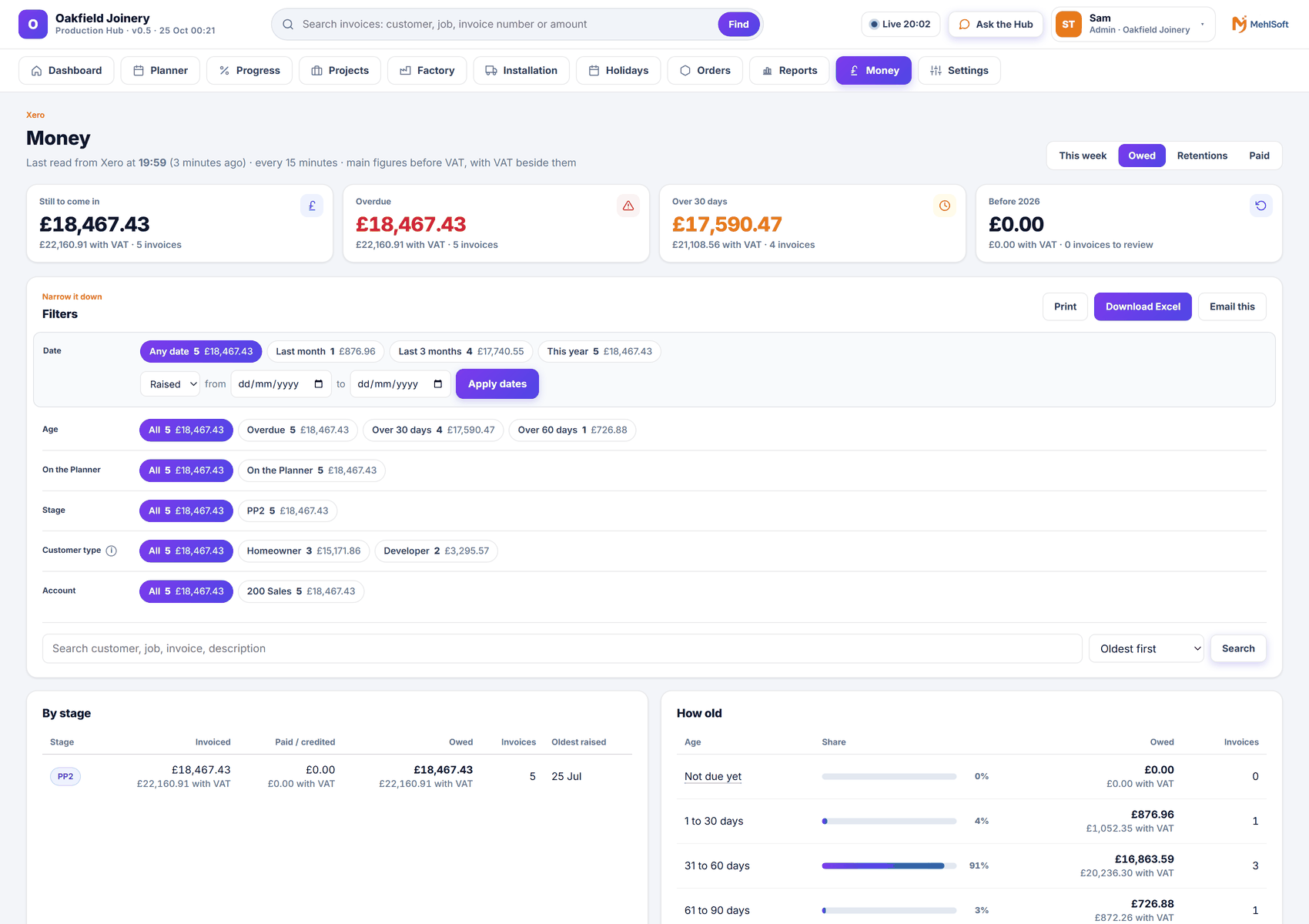The image size is (1309, 924).
Task: Click the customer, job, invoice, description search field
Action: [x=562, y=649]
